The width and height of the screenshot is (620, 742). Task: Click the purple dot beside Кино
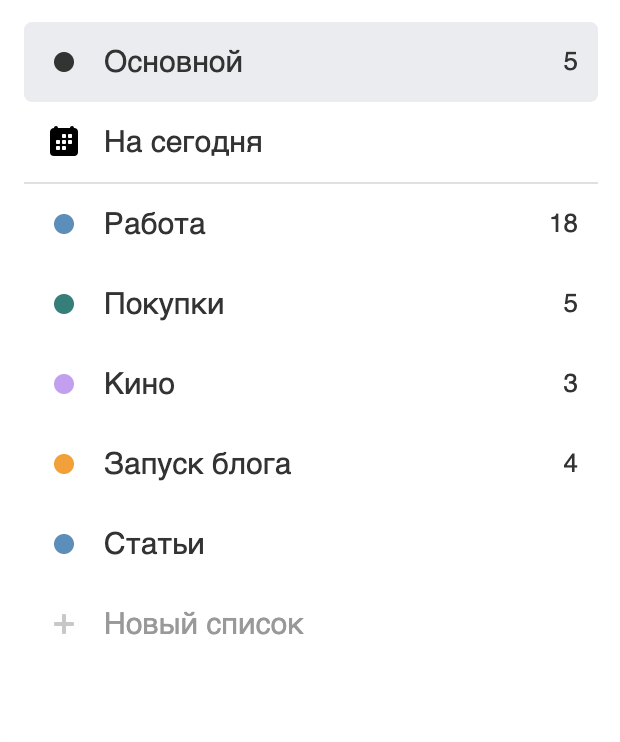tap(64, 384)
